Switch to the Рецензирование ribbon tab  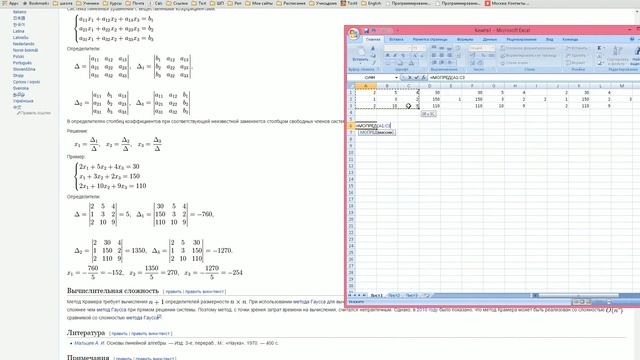point(521,40)
